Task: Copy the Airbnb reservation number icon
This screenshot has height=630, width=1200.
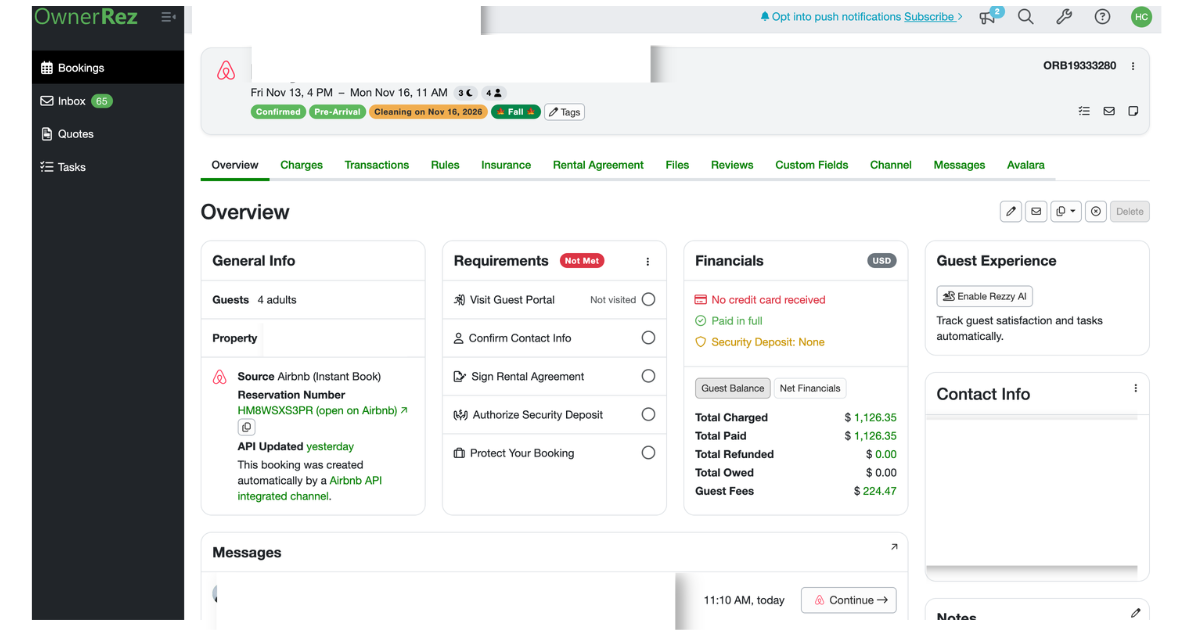Action: 246,427
